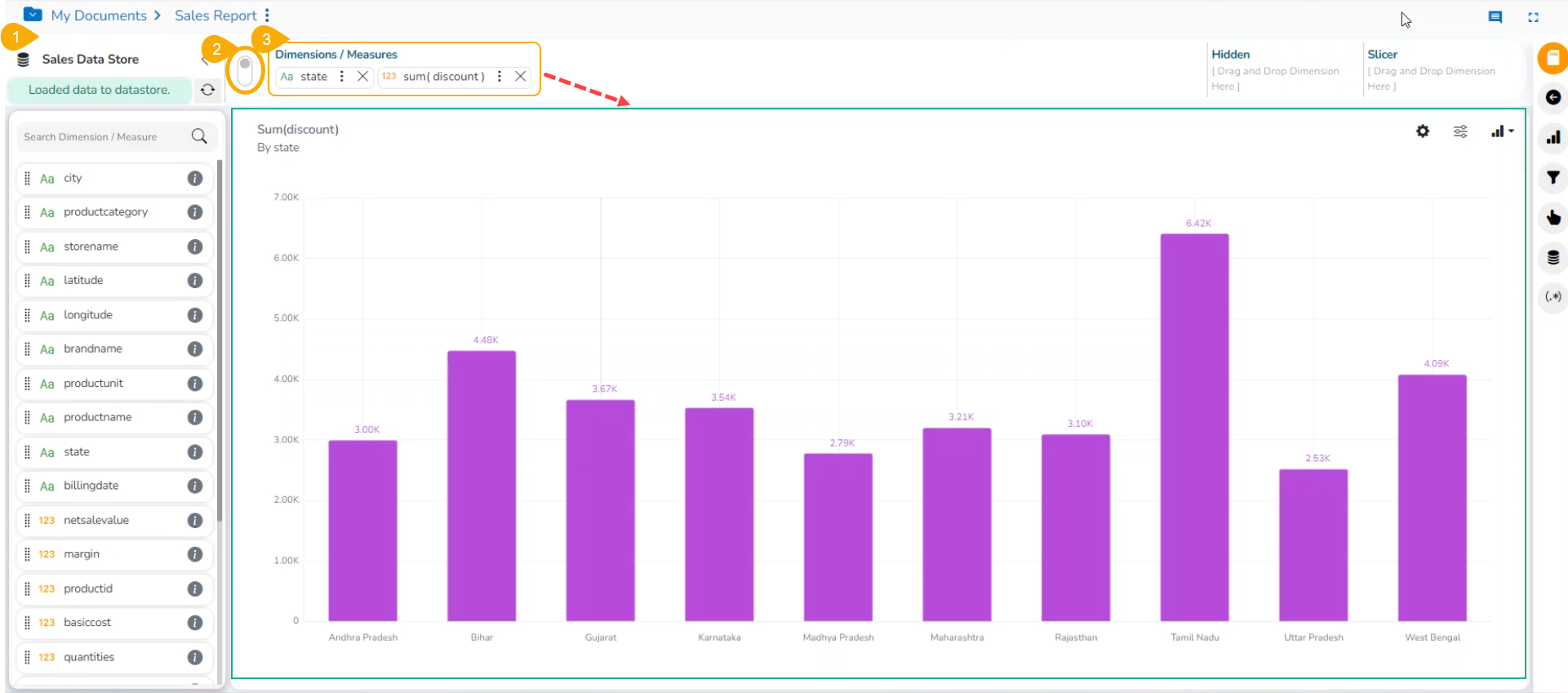Click the "Karnataka" axis label
The width and height of the screenshot is (1568, 693).
719,637
